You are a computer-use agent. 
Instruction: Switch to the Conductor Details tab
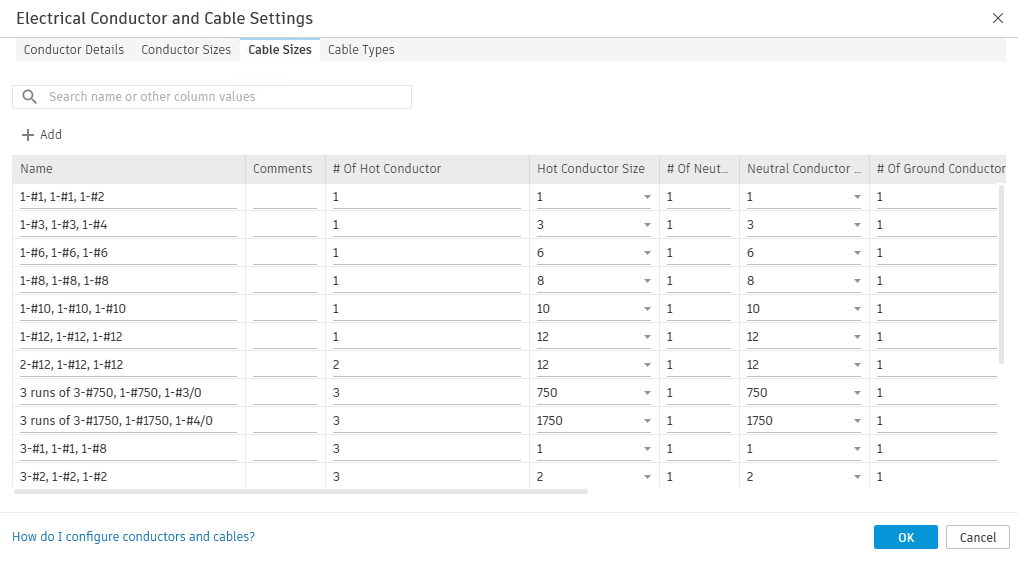(74, 50)
